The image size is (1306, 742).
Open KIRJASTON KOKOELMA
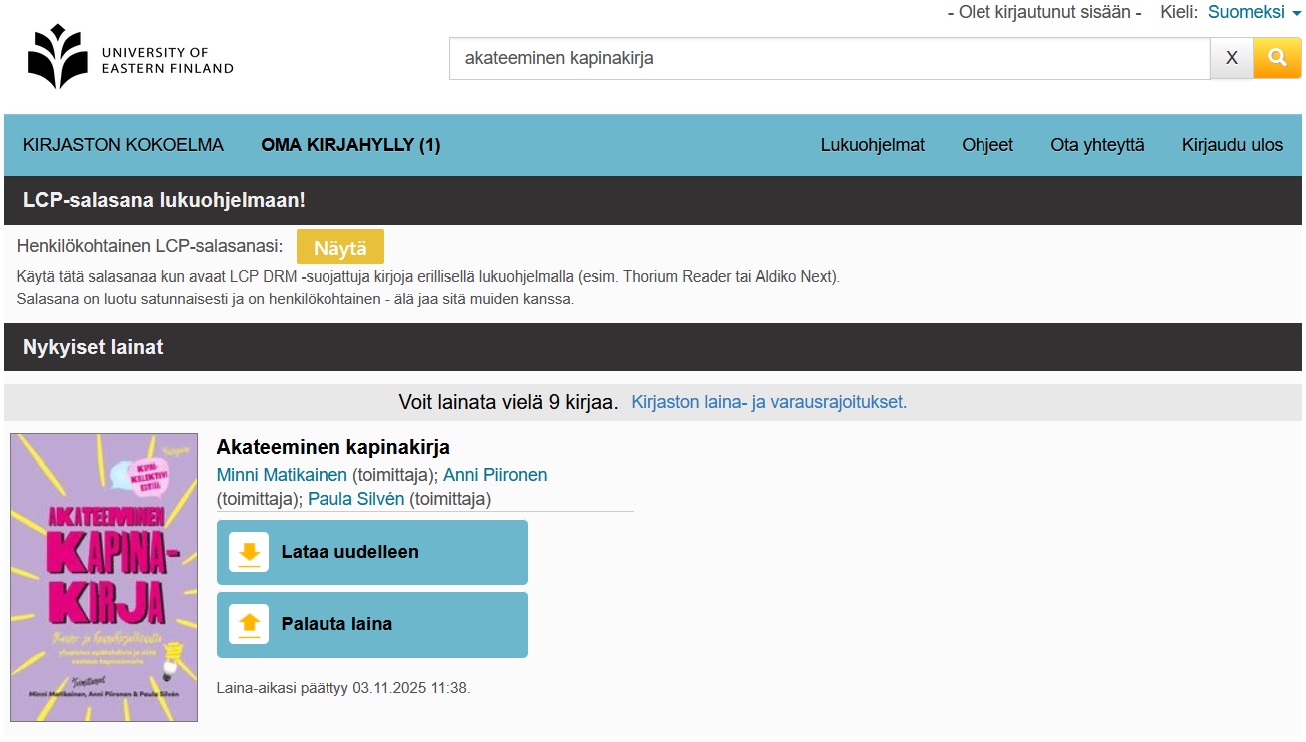pos(122,144)
